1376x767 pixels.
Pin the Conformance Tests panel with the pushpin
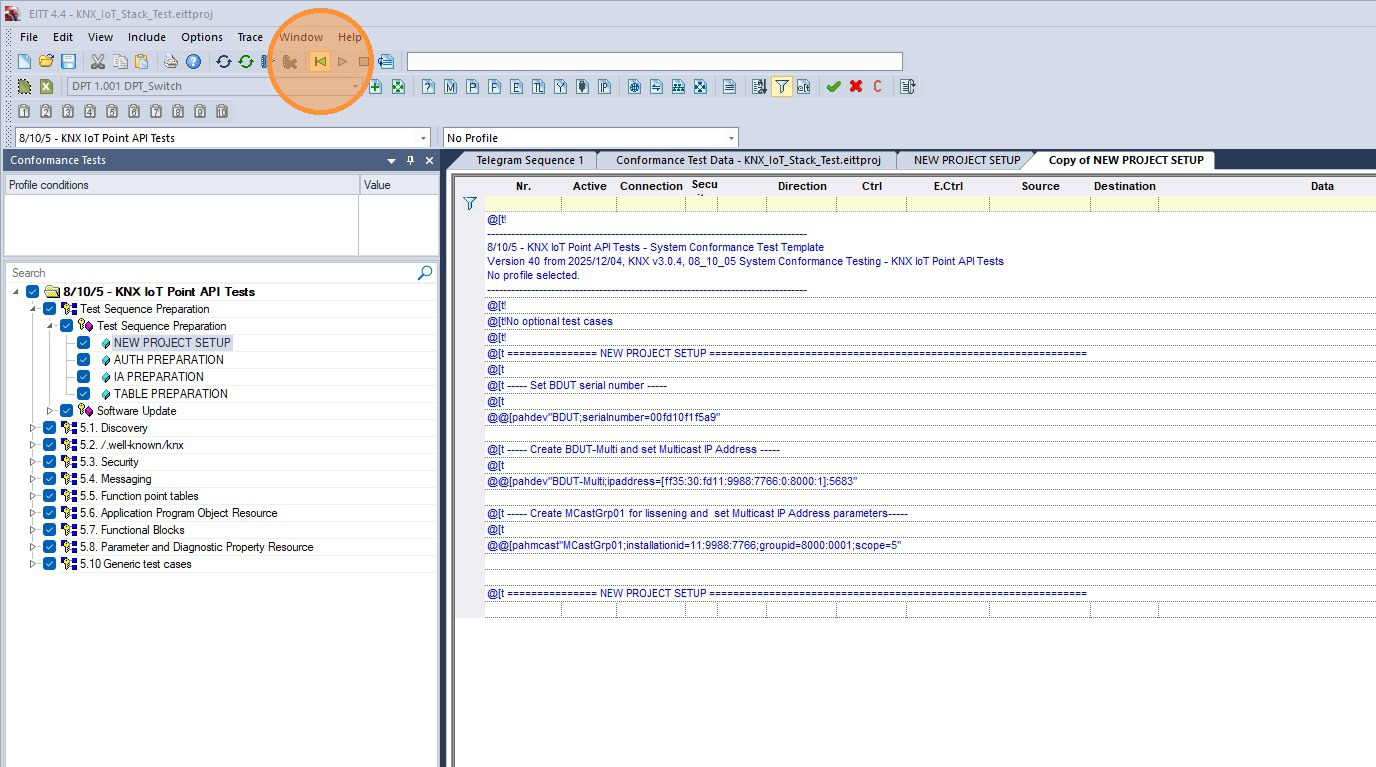pyautogui.click(x=410, y=161)
